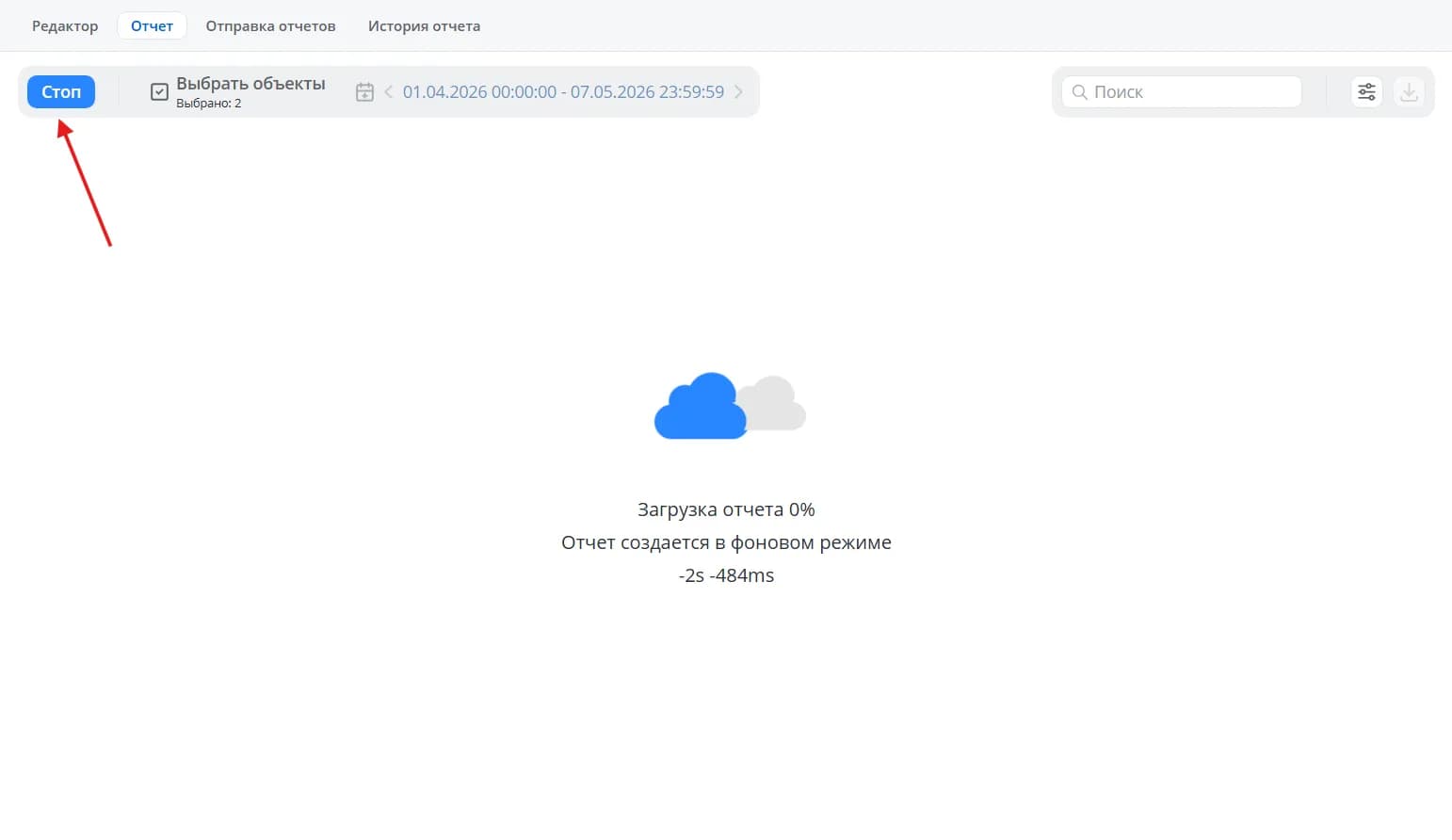Viewport: 1452px width, 840px height.
Task: Switch to the Отчет tab
Action: 152,26
